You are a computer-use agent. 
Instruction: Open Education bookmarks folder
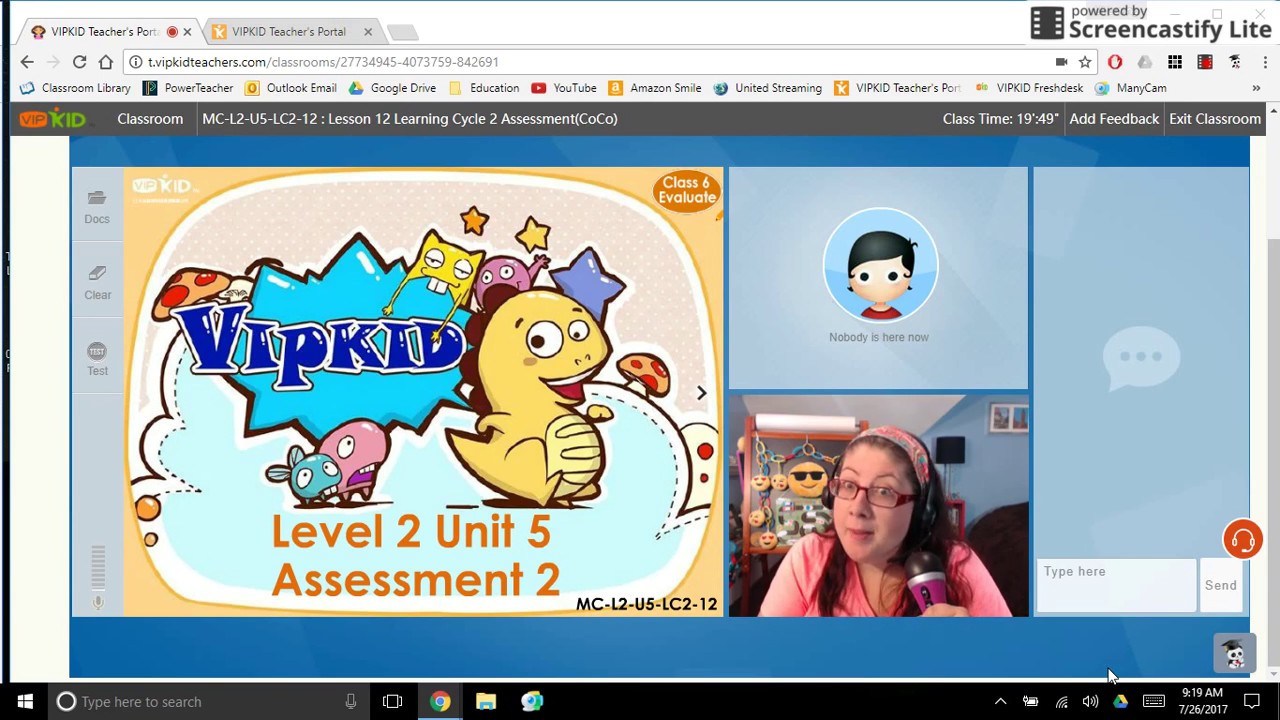(x=484, y=88)
